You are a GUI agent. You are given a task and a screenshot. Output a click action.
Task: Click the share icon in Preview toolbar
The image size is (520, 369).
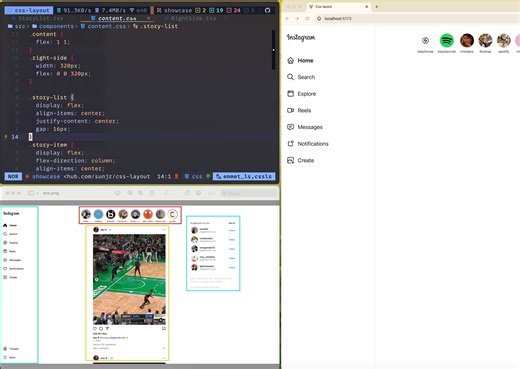coord(152,193)
